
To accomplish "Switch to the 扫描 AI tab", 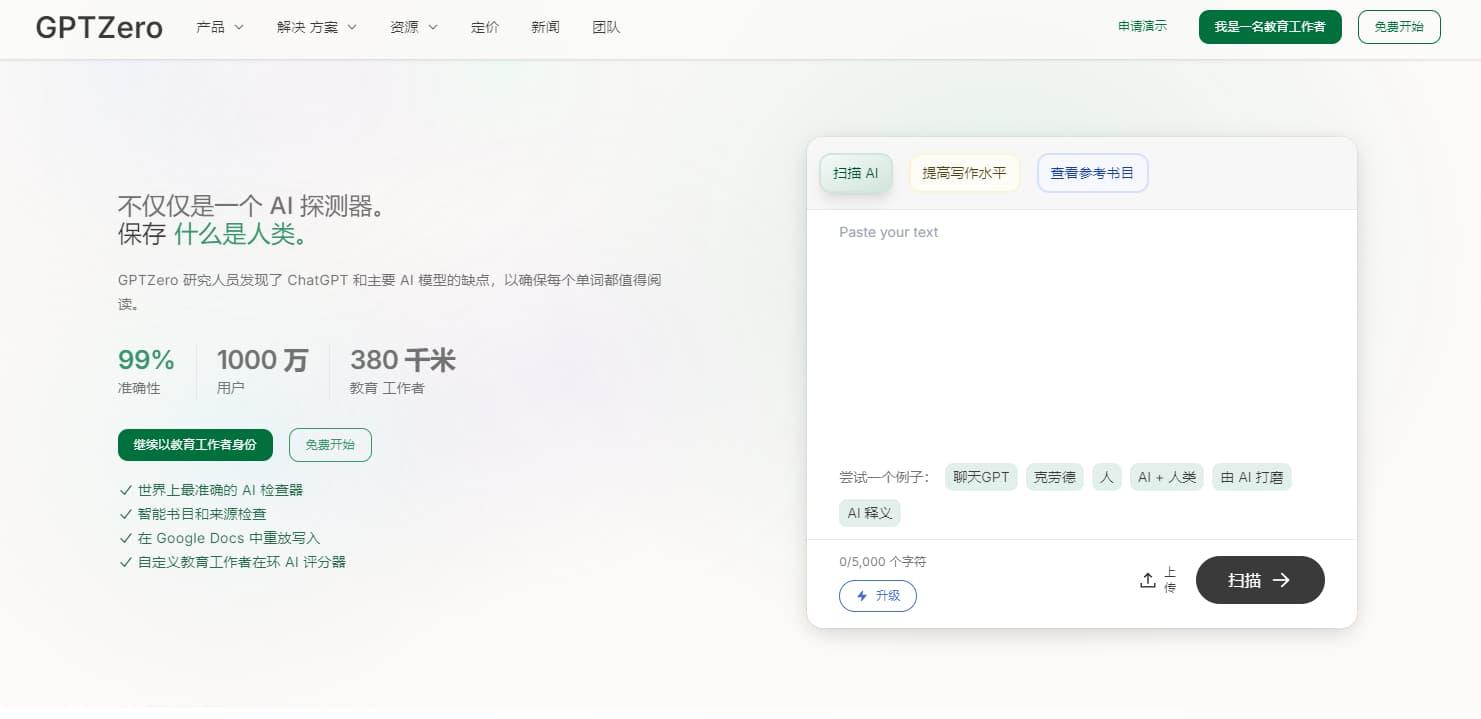I will pos(855,172).
